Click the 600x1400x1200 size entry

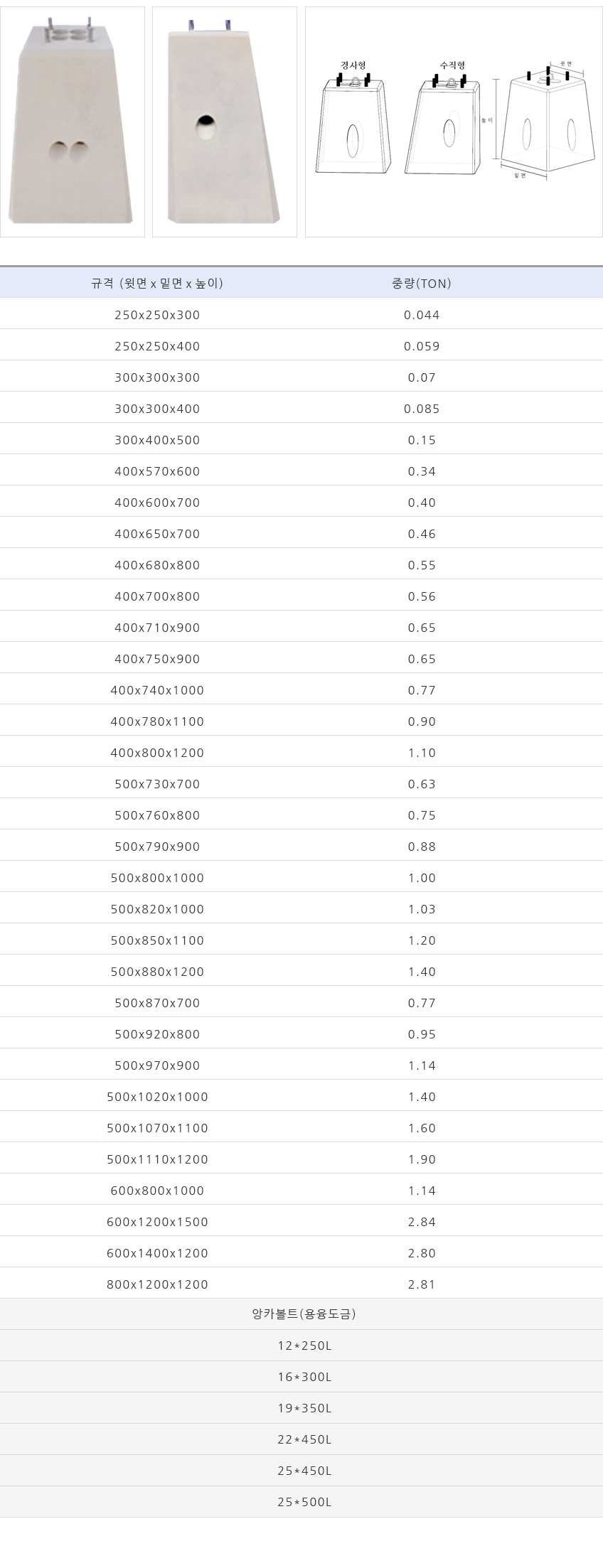tap(157, 1253)
